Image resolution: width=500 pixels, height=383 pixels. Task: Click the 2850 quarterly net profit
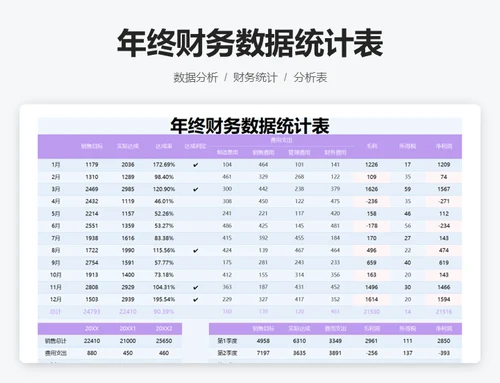pyautogui.click(x=444, y=341)
